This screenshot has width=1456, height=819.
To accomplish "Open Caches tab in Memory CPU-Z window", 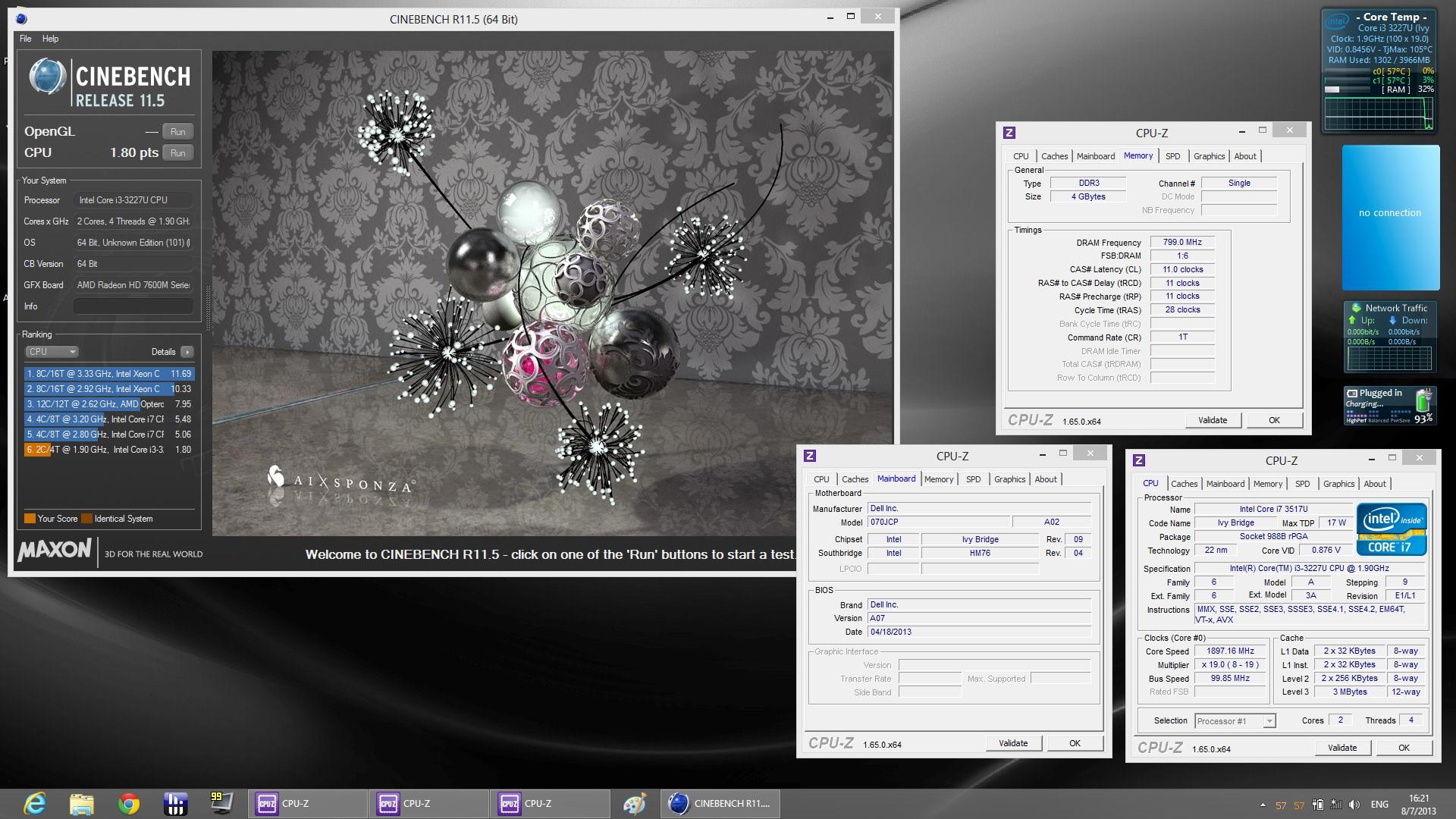I will tap(1054, 156).
